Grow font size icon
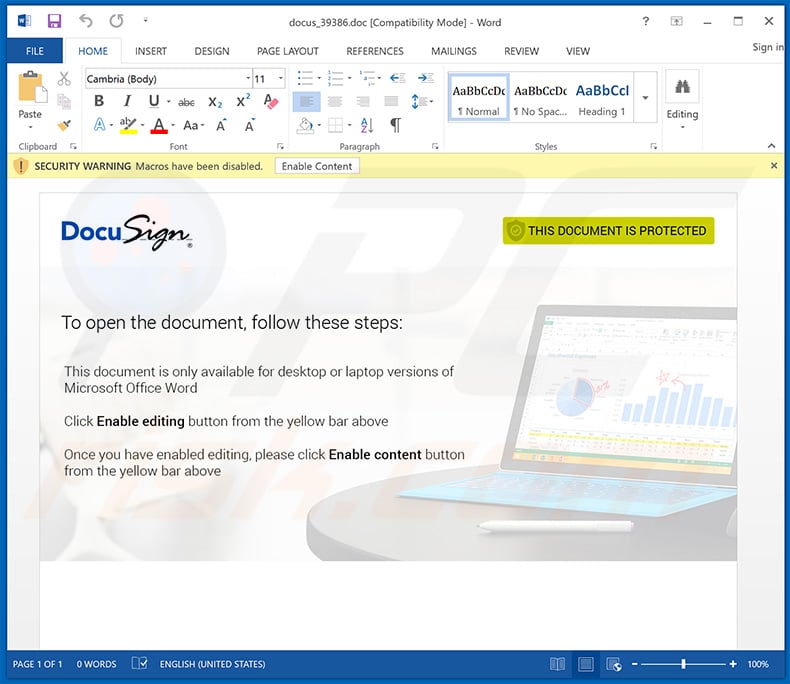This screenshot has height=684, width=790. pos(221,125)
